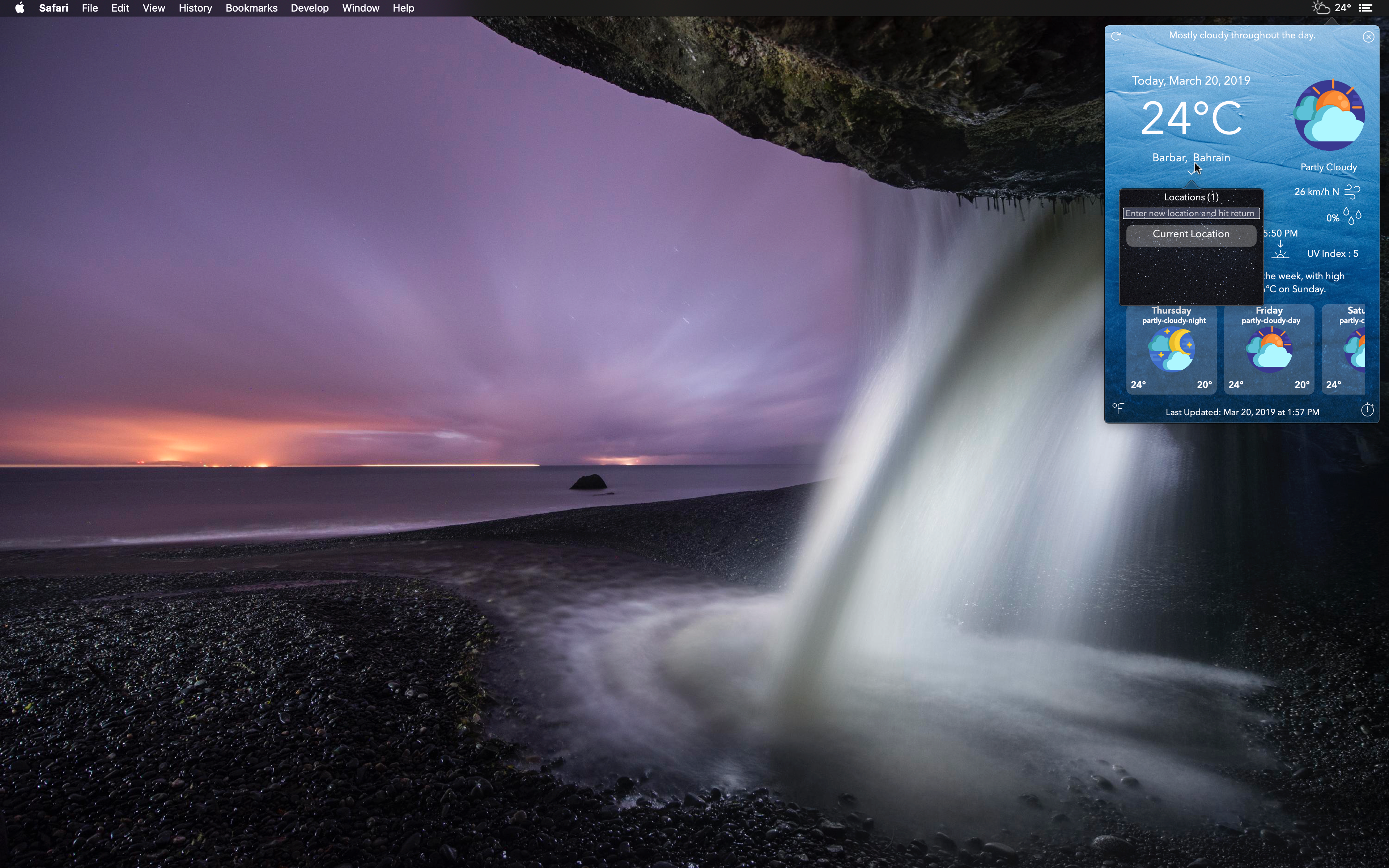Open the update interval timer icon

click(x=1368, y=410)
